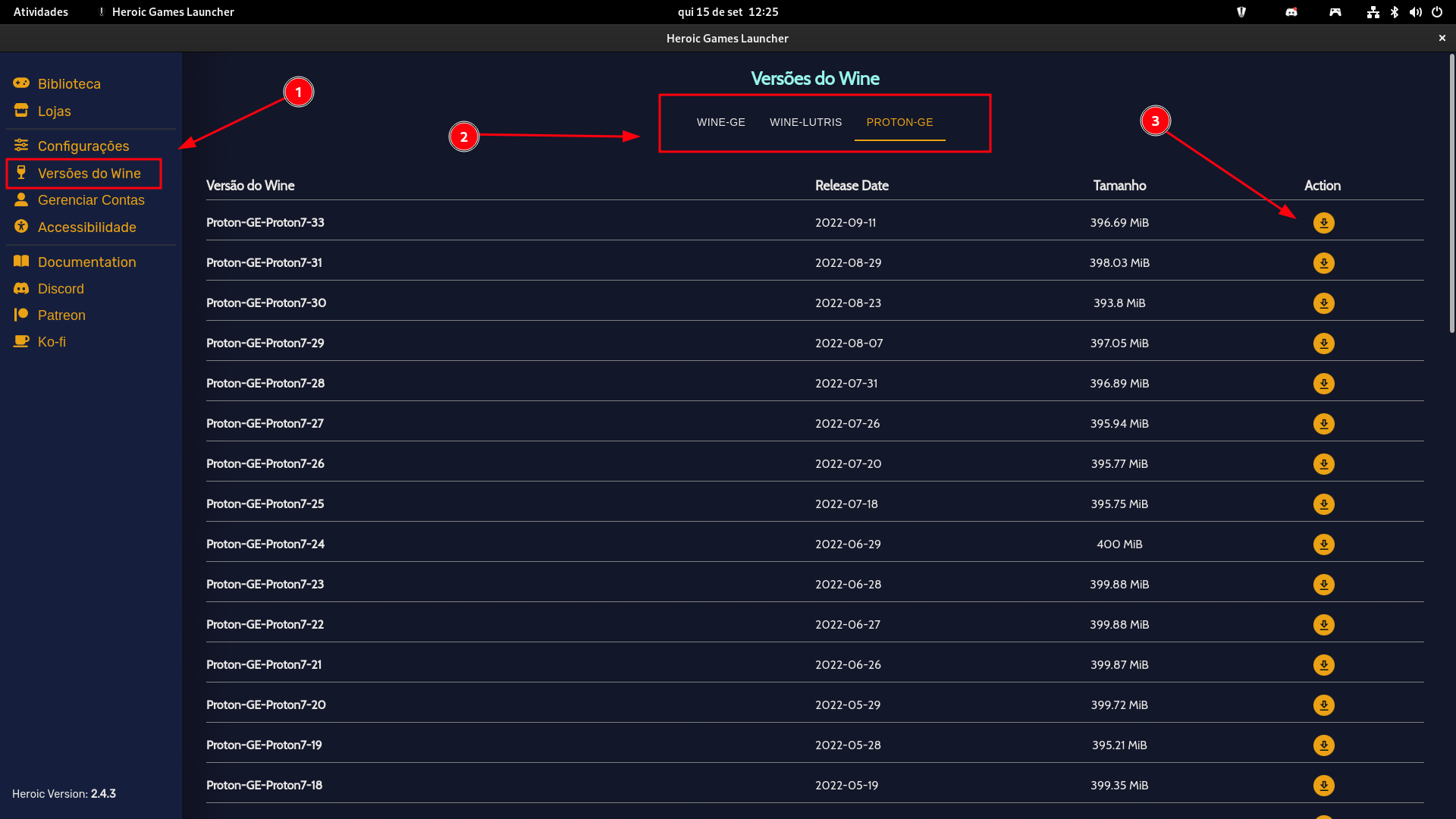Click the volume icon in the top bar
Viewport: 1456px width, 819px height.
pos(1416,12)
